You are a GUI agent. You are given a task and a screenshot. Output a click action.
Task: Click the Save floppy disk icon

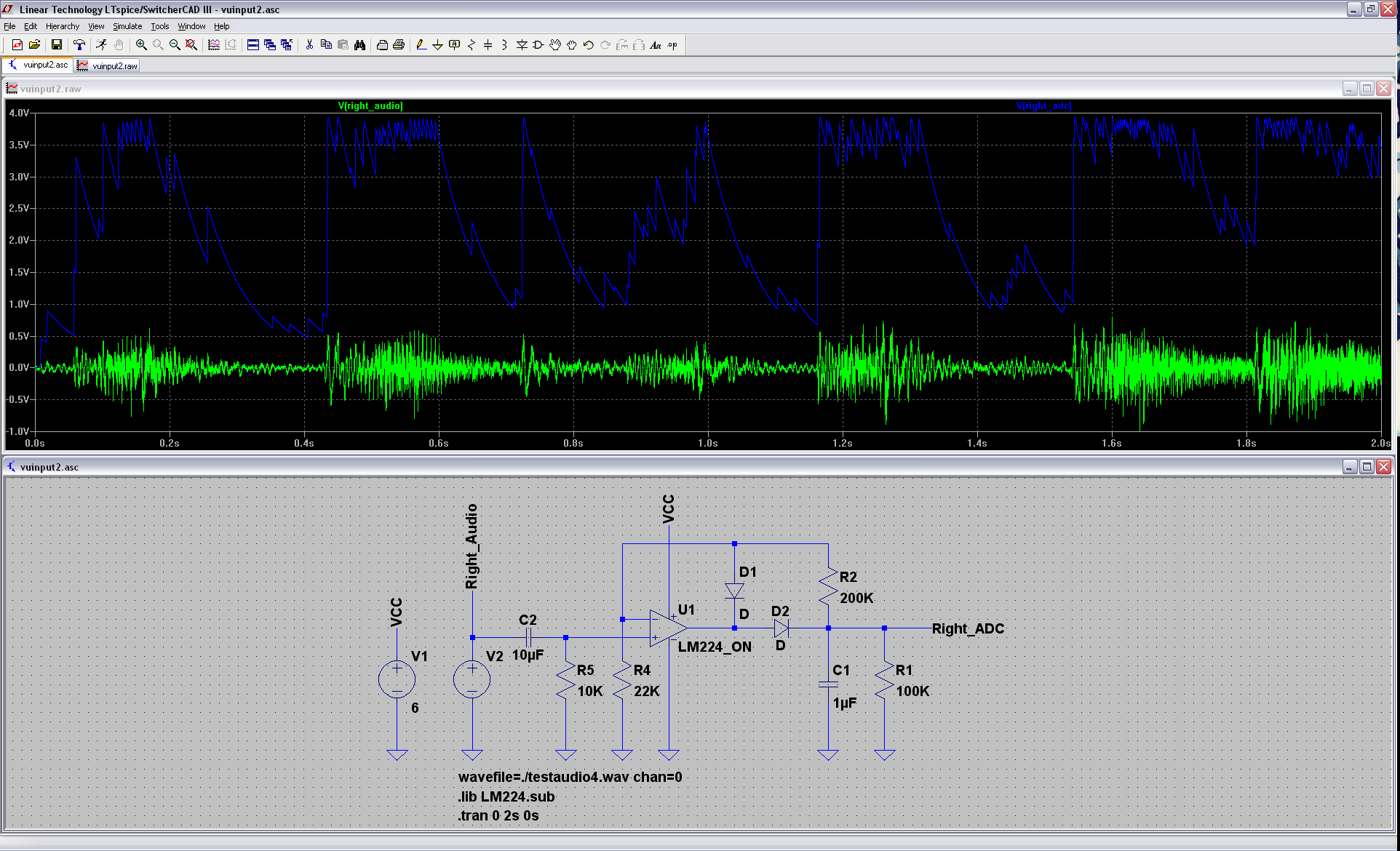tap(56, 45)
